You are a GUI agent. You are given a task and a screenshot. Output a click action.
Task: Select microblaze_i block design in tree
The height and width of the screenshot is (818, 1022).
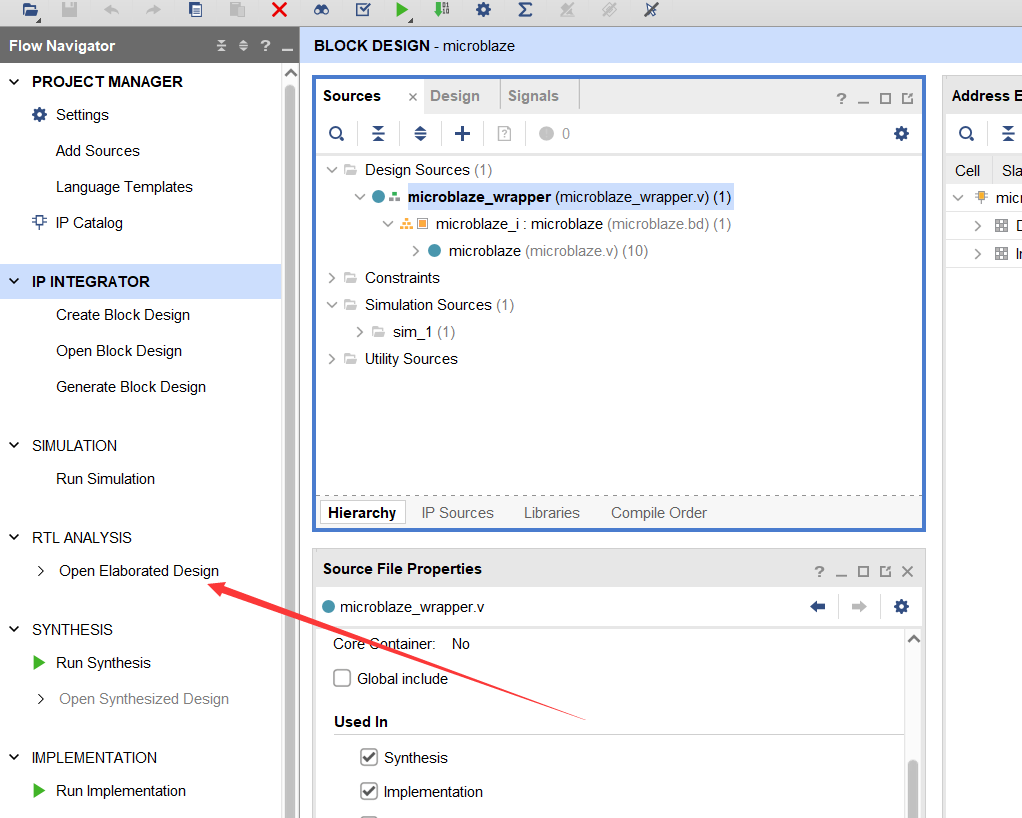pos(519,224)
